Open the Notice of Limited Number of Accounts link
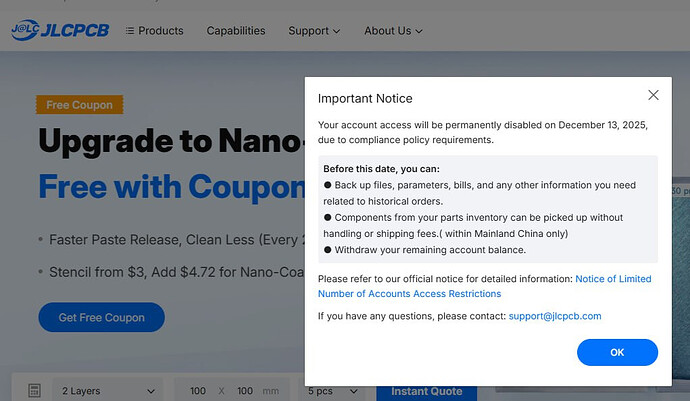 [x=484, y=286]
